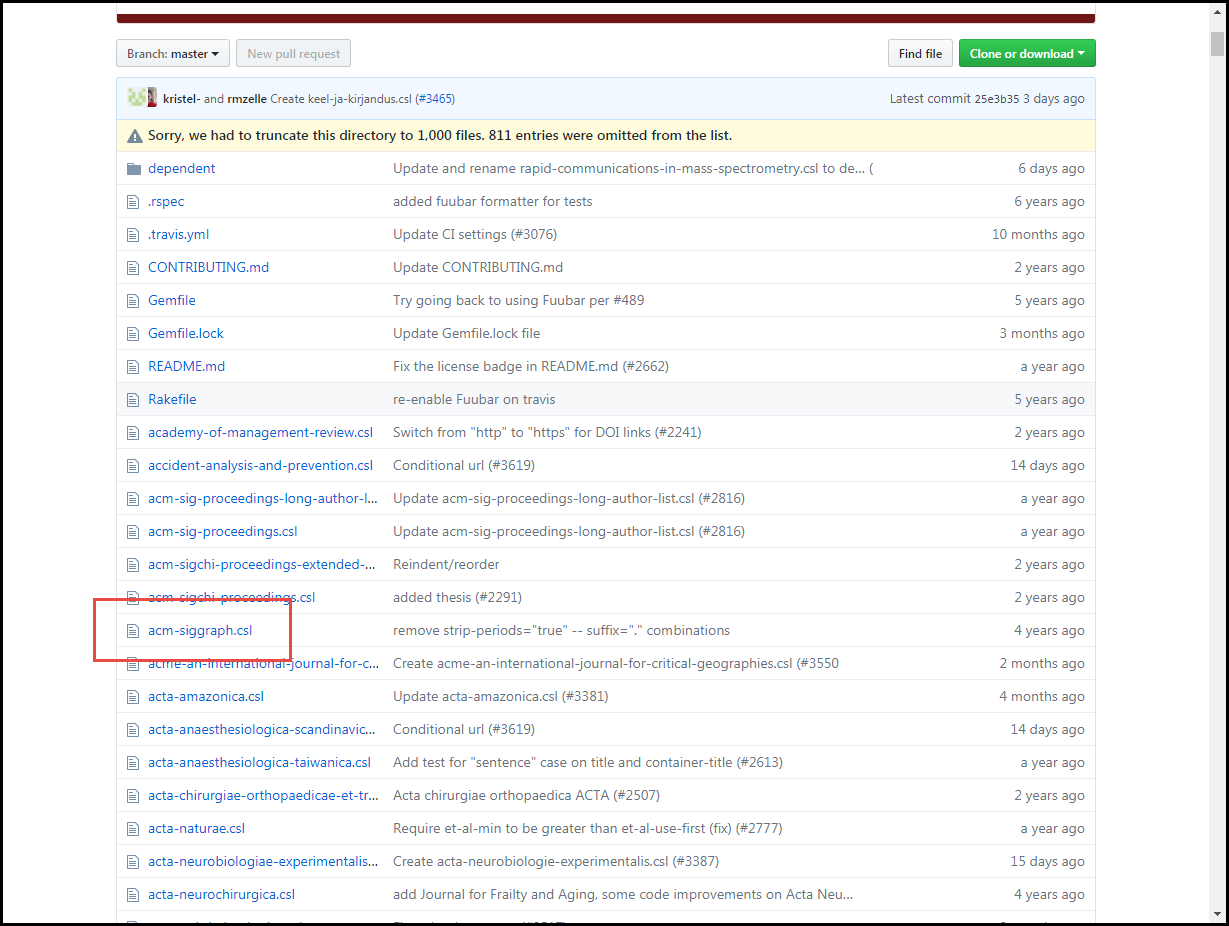
Task: Click the file icon beside acta-amazonica.csl
Action: (133, 696)
